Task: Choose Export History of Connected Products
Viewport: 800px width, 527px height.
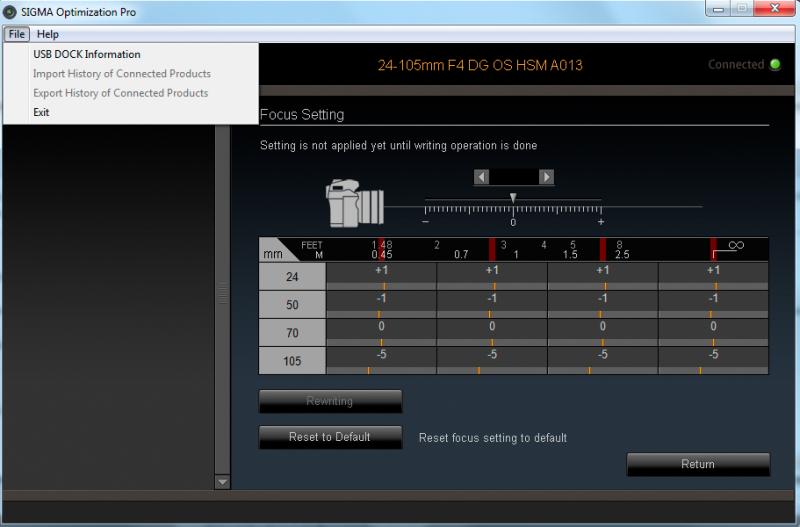Action: pyautogui.click(x=120, y=93)
